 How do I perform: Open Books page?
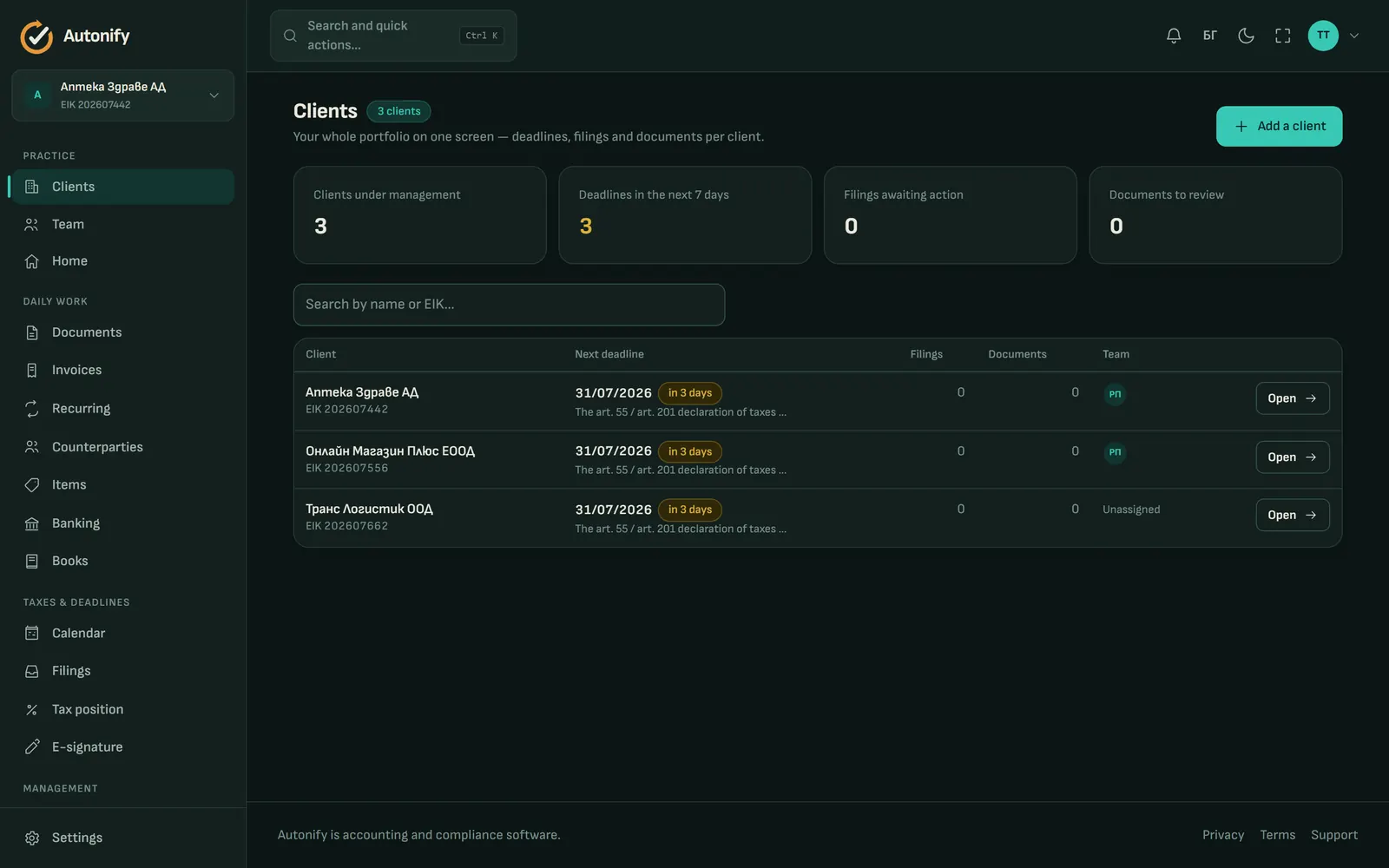[x=123, y=561]
